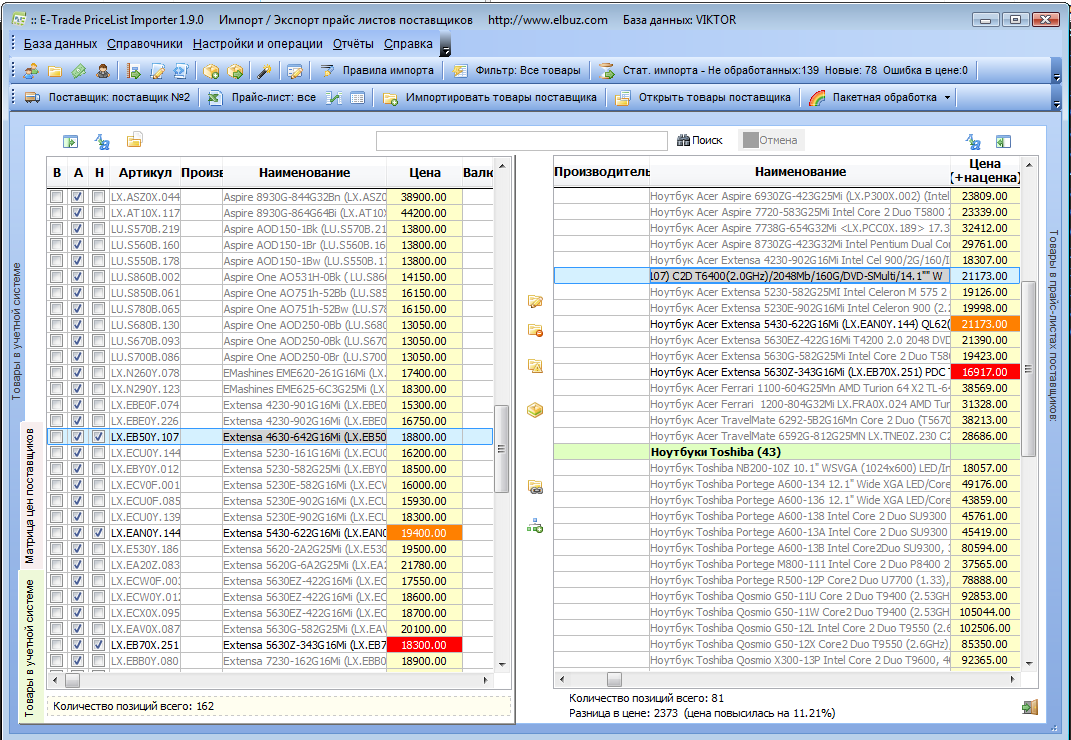The width and height of the screenshot is (1071, 740).
Task: Click the left panel Aa font icon
Action: pos(102,141)
